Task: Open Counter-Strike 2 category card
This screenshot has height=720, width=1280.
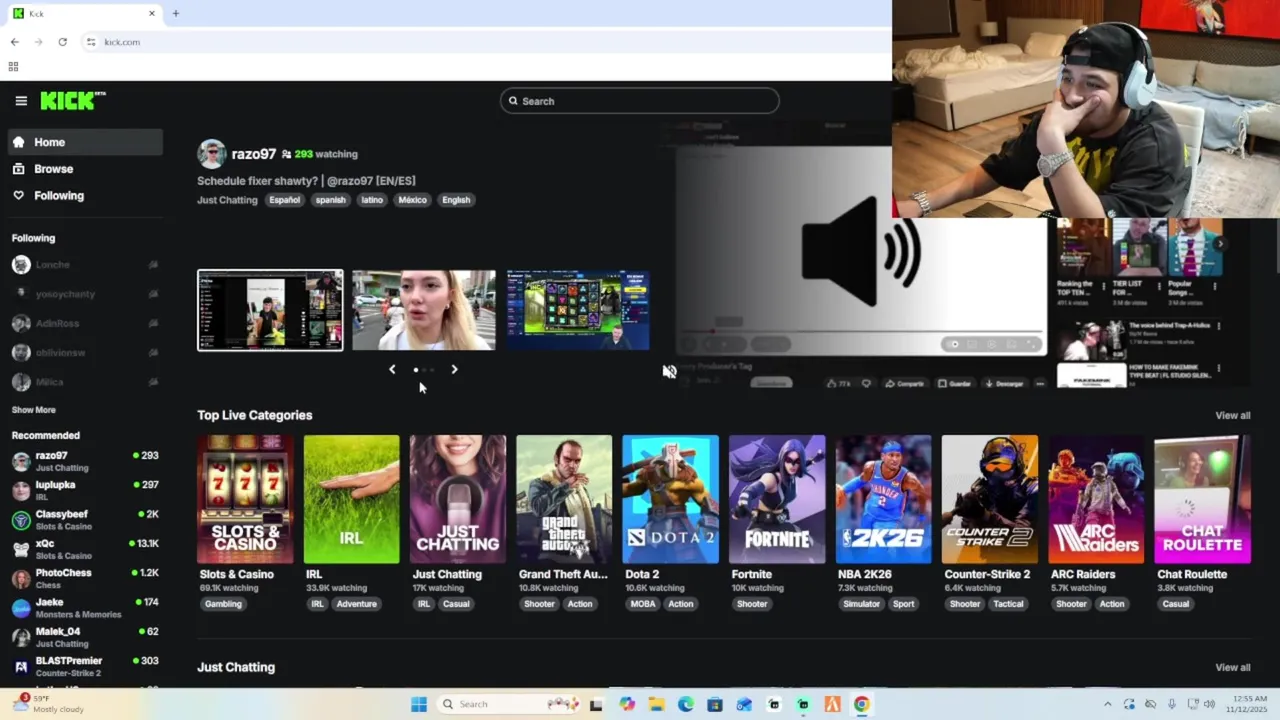Action: pos(989,499)
